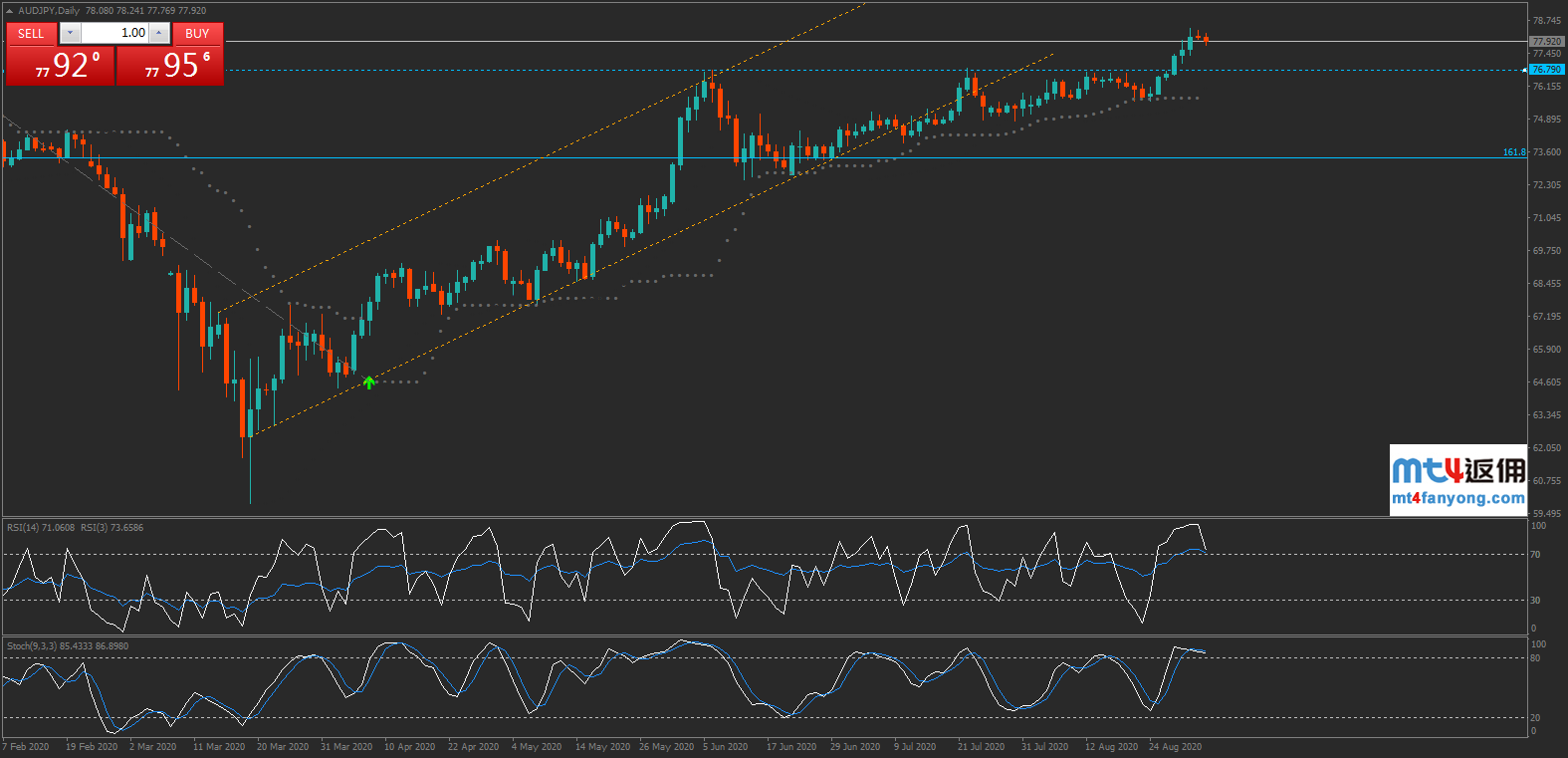
Task: Increase lot volume with the up arrow
Action: click(159, 33)
